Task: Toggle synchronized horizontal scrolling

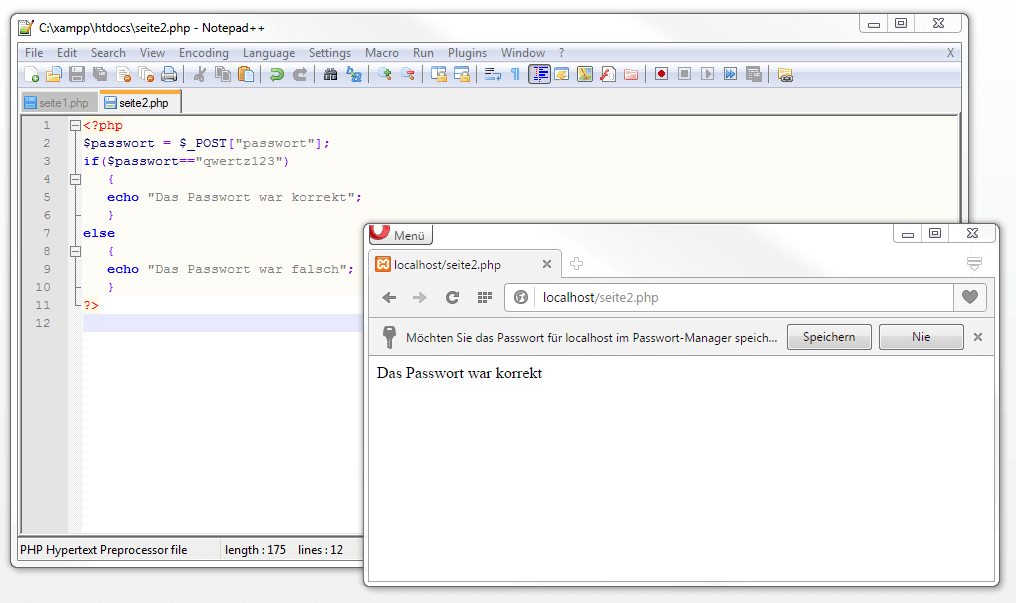Action: pos(462,74)
